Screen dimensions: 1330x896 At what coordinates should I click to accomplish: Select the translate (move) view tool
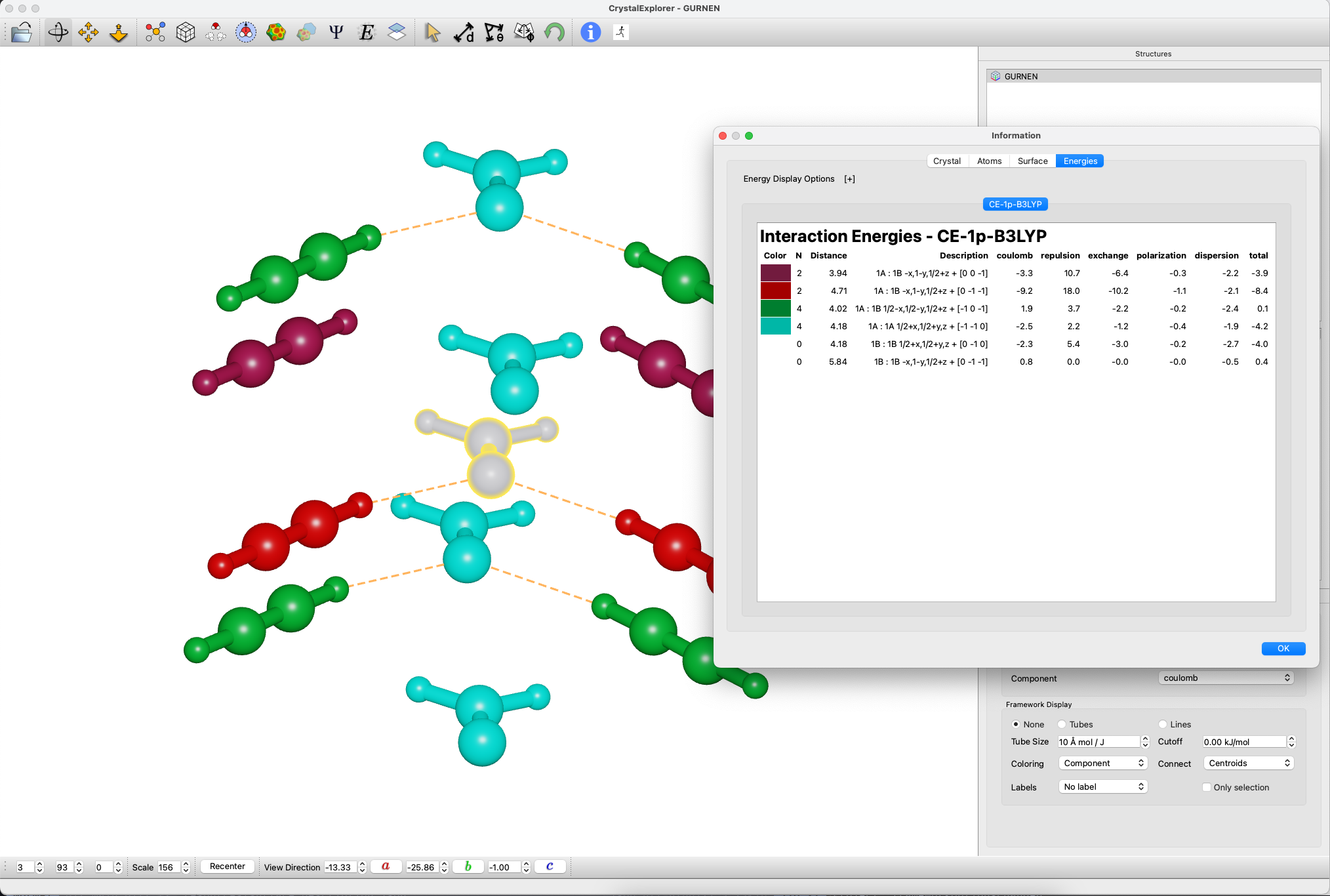(88, 32)
